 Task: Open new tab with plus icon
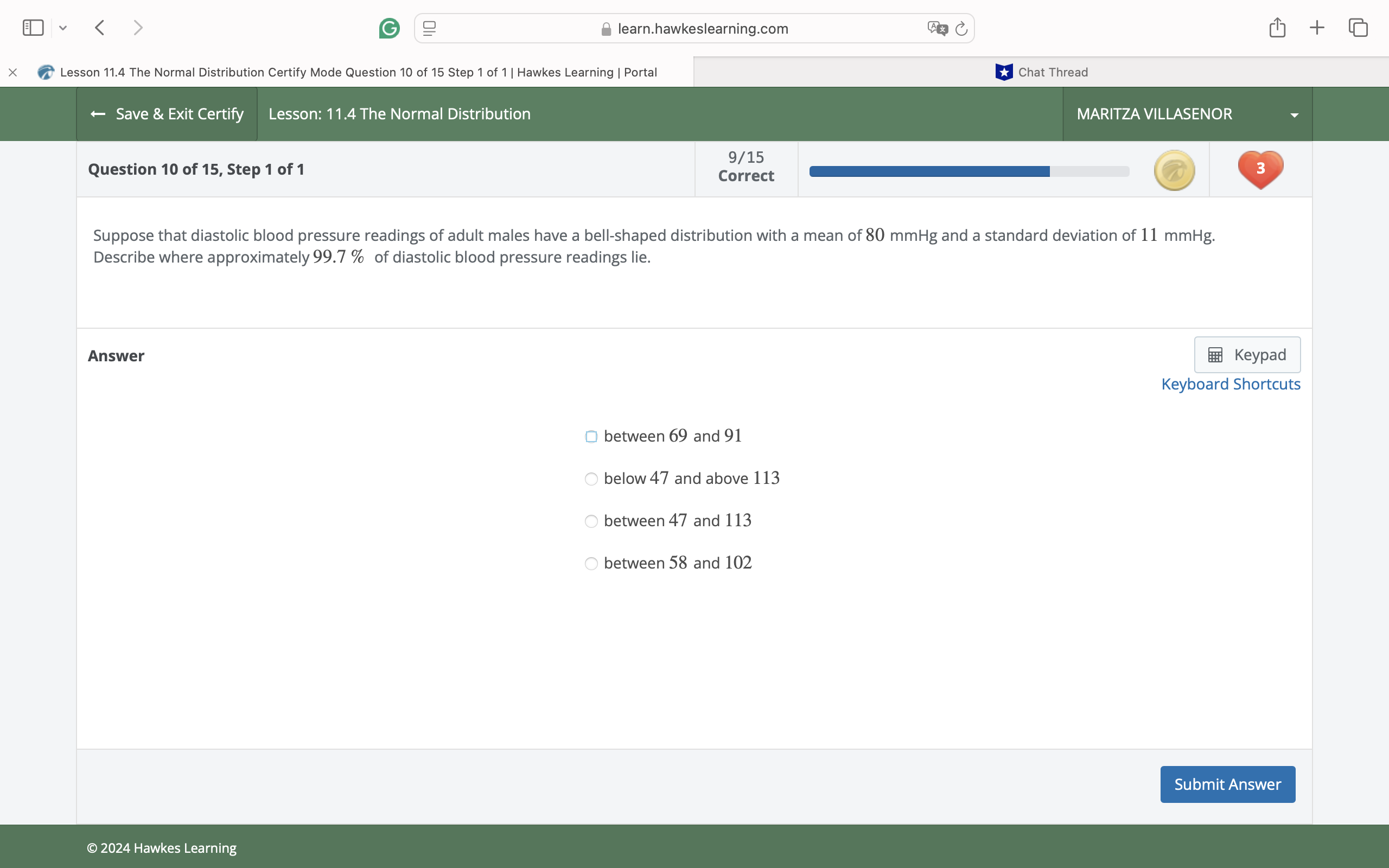1317,28
